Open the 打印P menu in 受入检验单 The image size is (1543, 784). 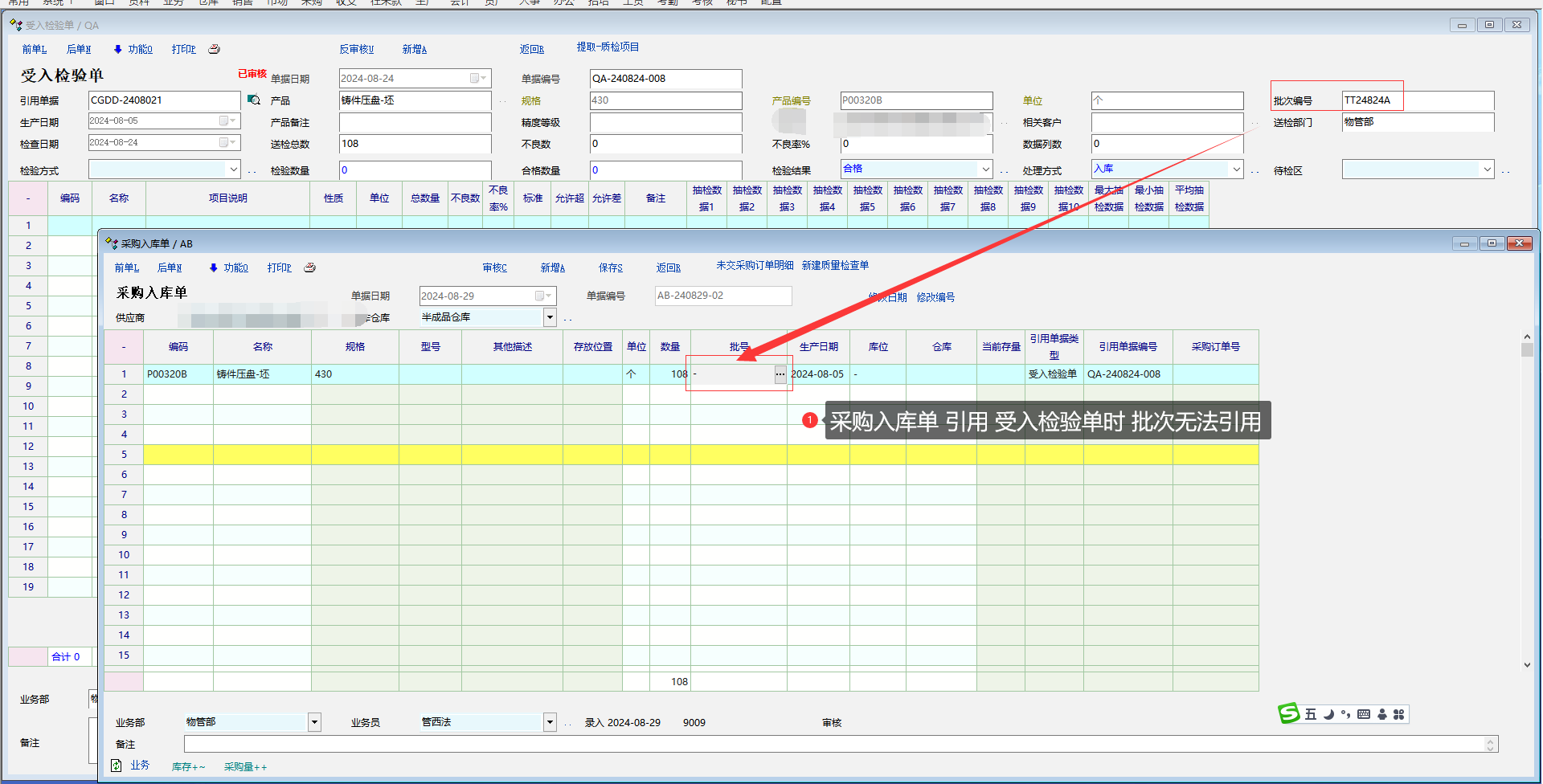point(183,49)
